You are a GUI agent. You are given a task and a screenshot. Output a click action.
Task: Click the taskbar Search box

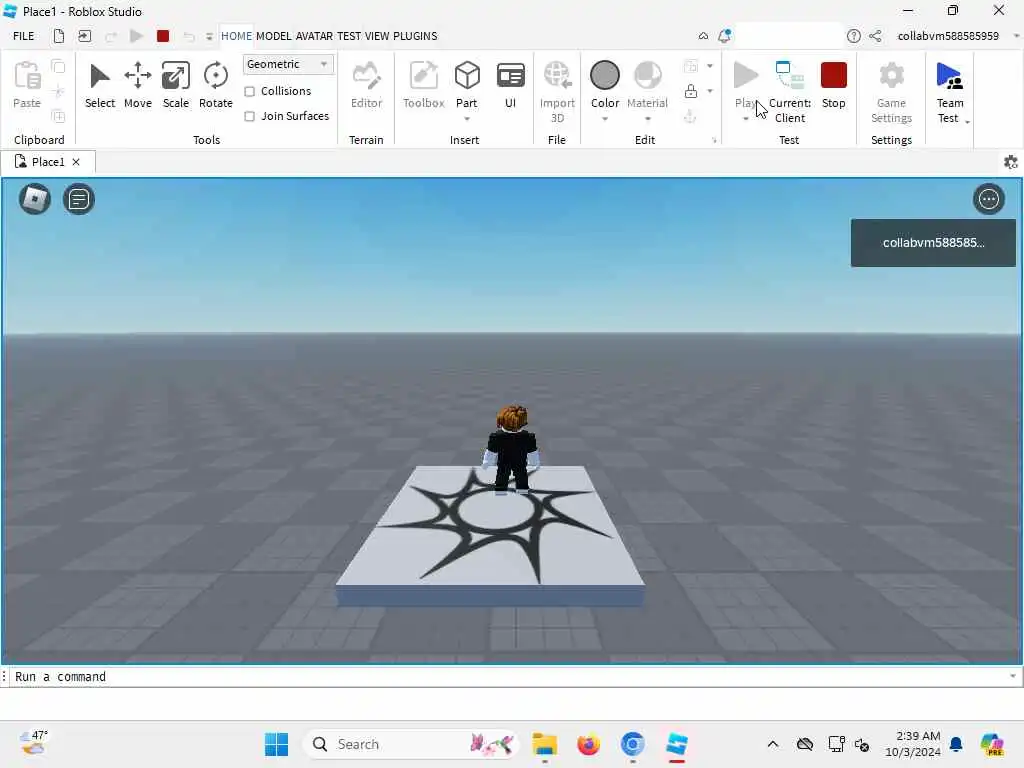(x=411, y=744)
